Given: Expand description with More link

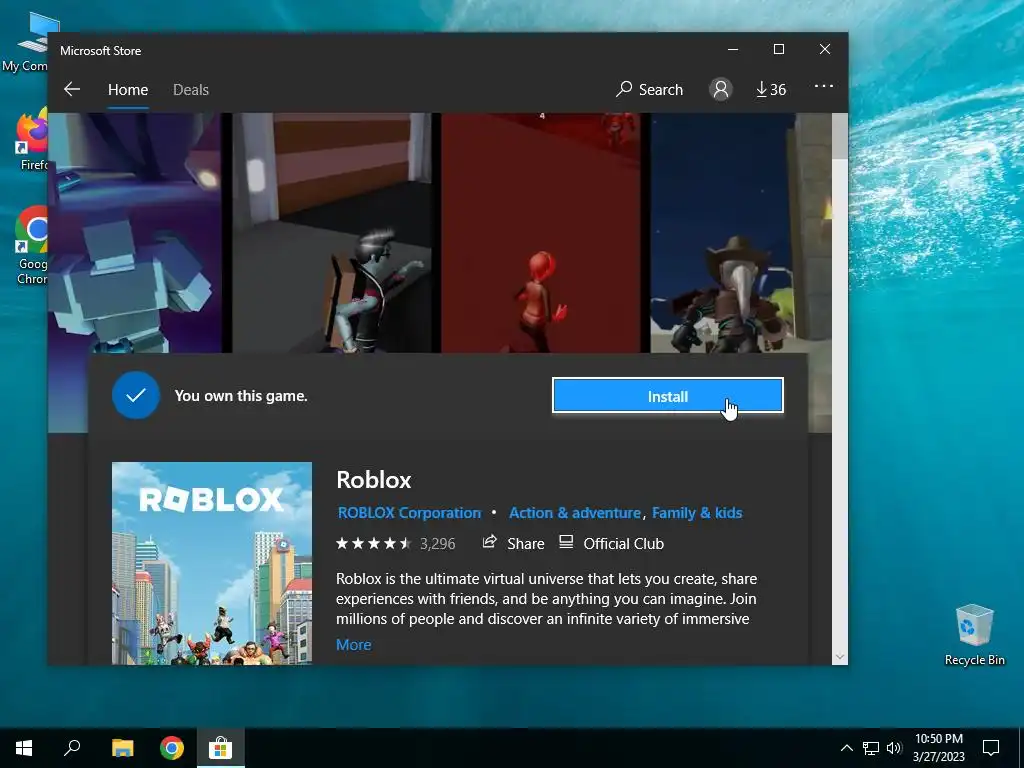Looking at the screenshot, I should (353, 645).
